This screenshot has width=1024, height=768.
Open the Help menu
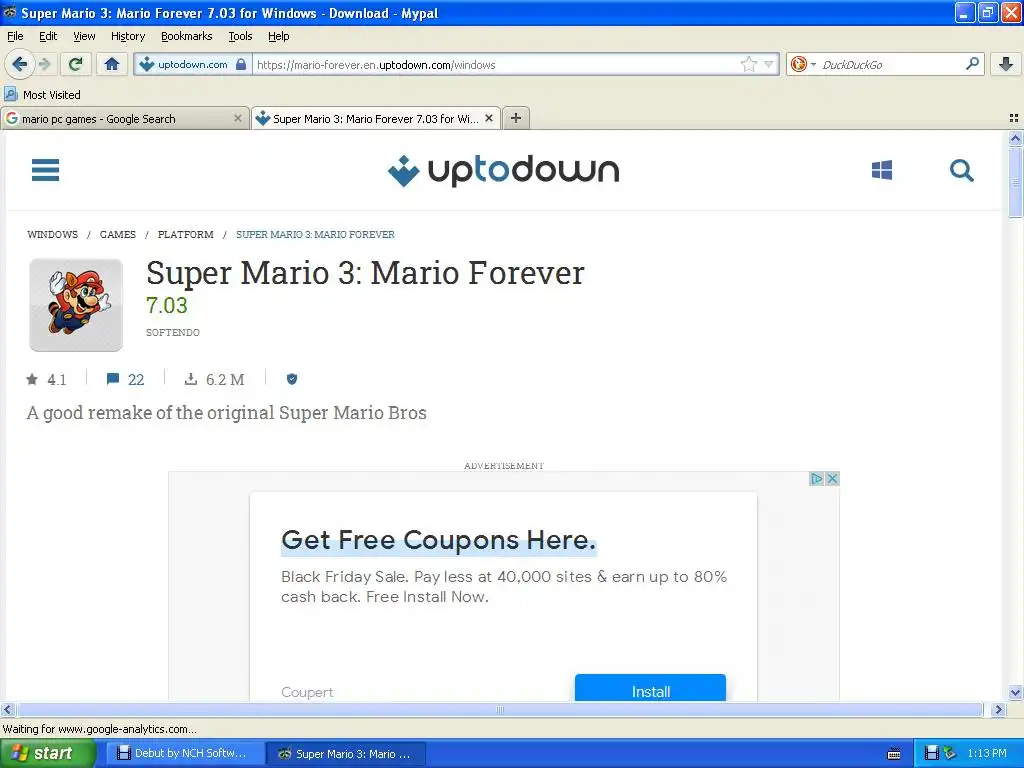point(278,36)
